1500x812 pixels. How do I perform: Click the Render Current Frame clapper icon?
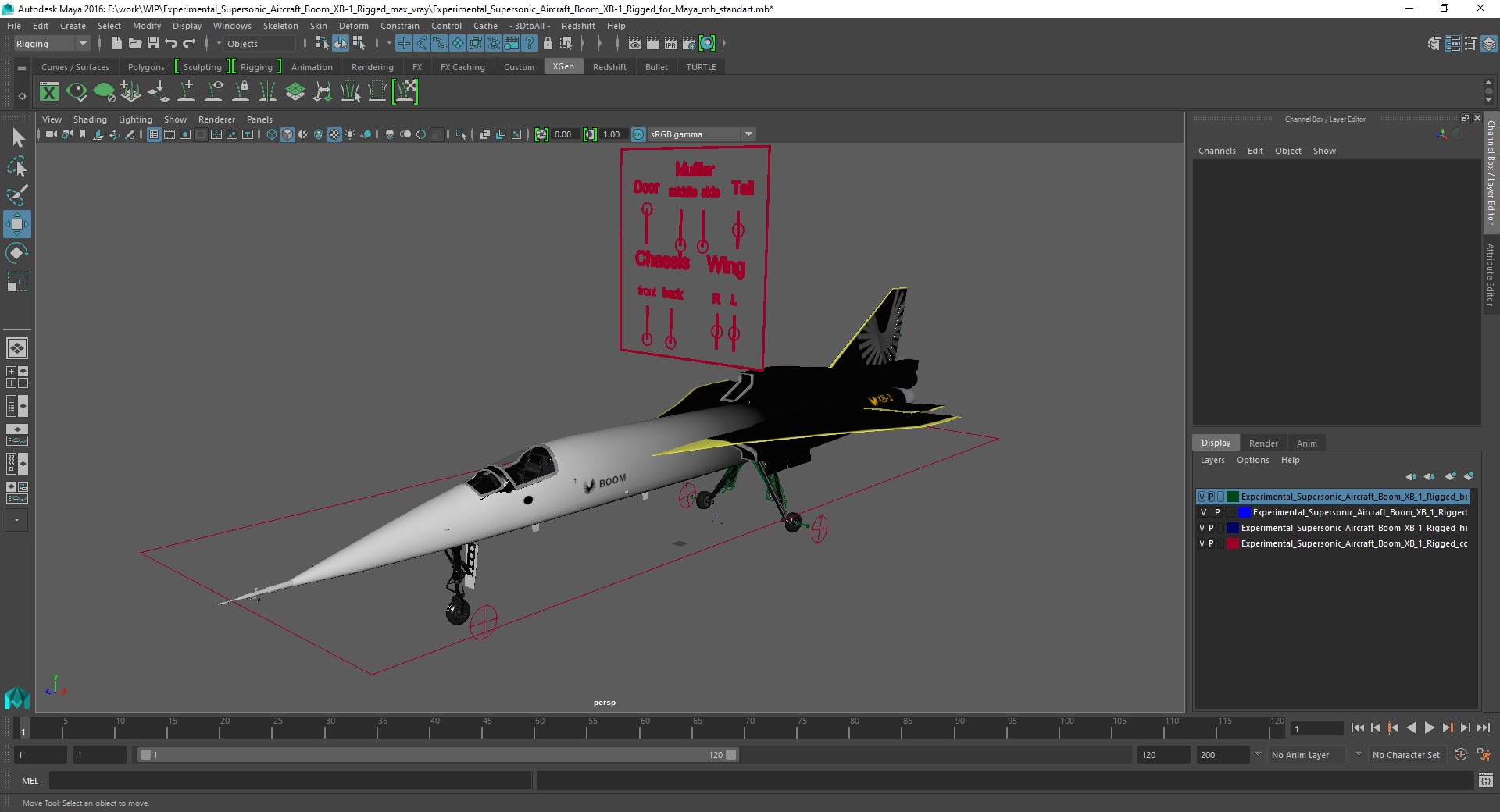click(x=653, y=44)
